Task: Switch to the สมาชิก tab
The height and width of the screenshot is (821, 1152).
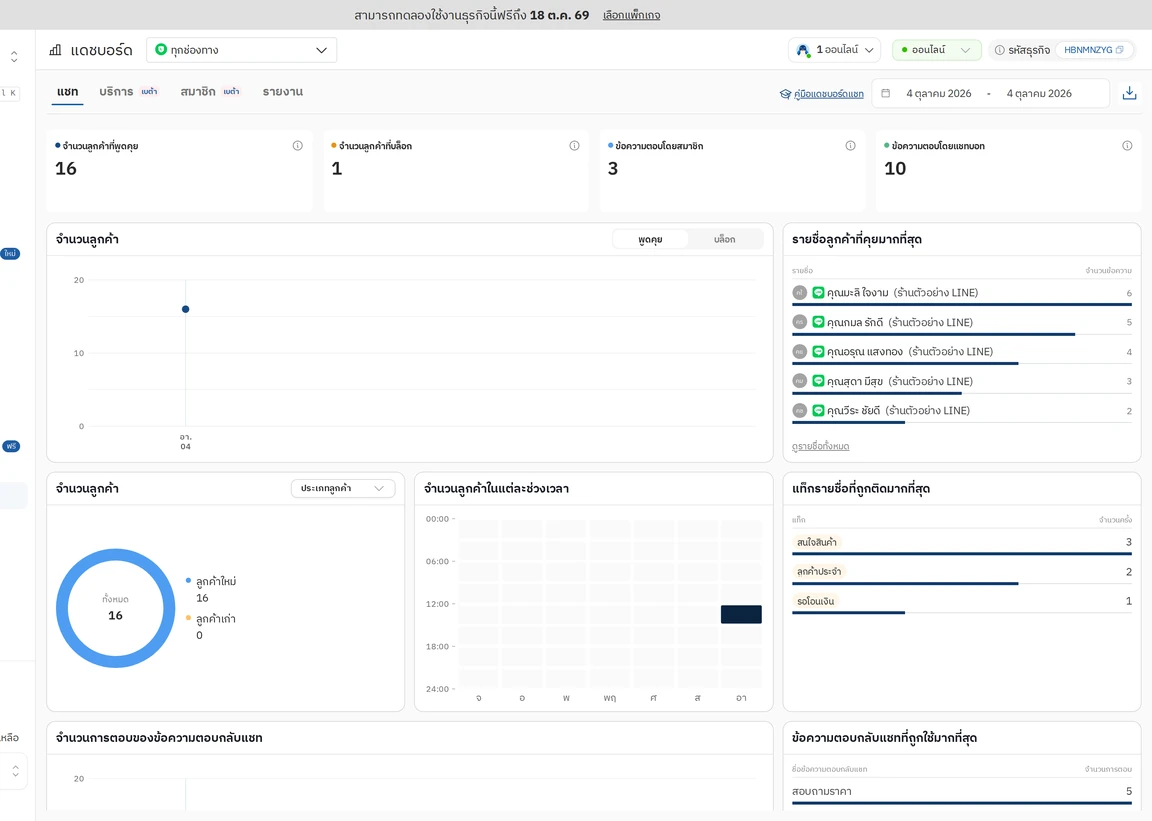Action: 210,92
